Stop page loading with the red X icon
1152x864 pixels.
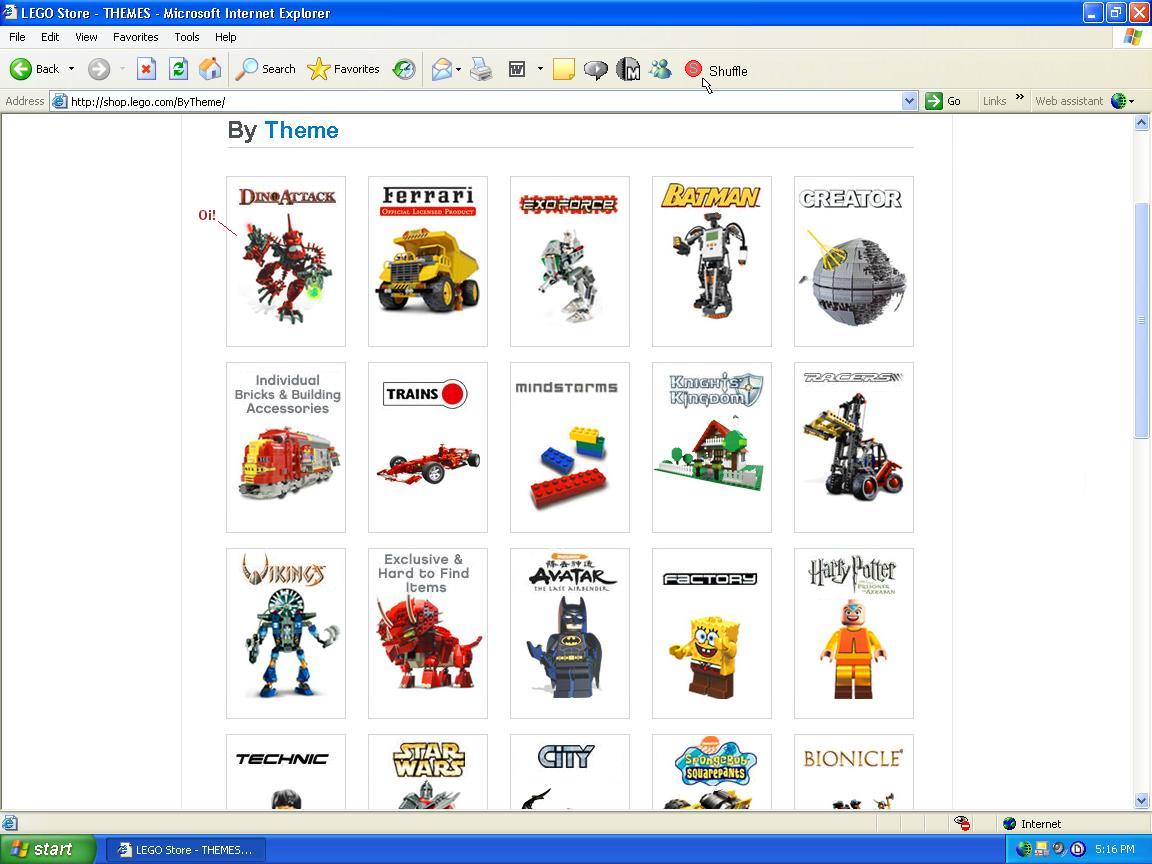(x=146, y=69)
